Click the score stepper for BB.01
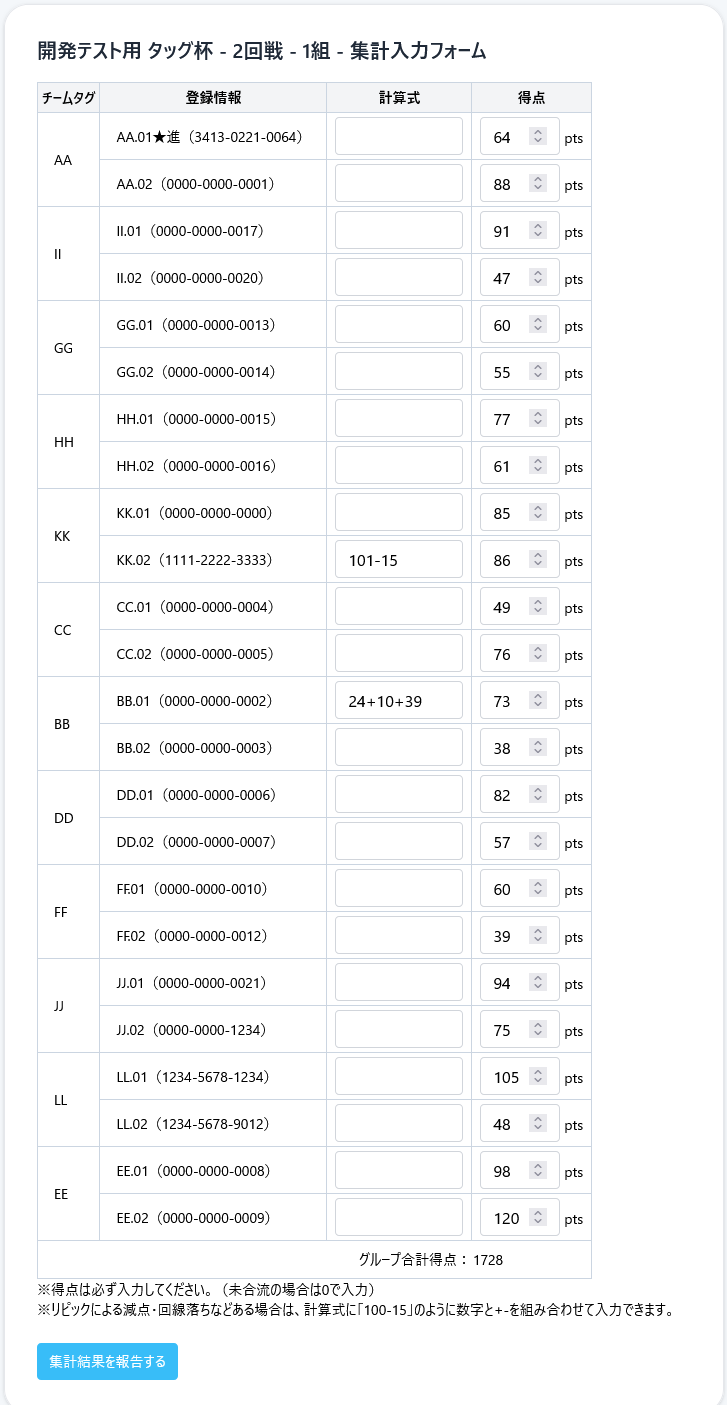727x1405 pixels. pyautogui.click(x=538, y=701)
